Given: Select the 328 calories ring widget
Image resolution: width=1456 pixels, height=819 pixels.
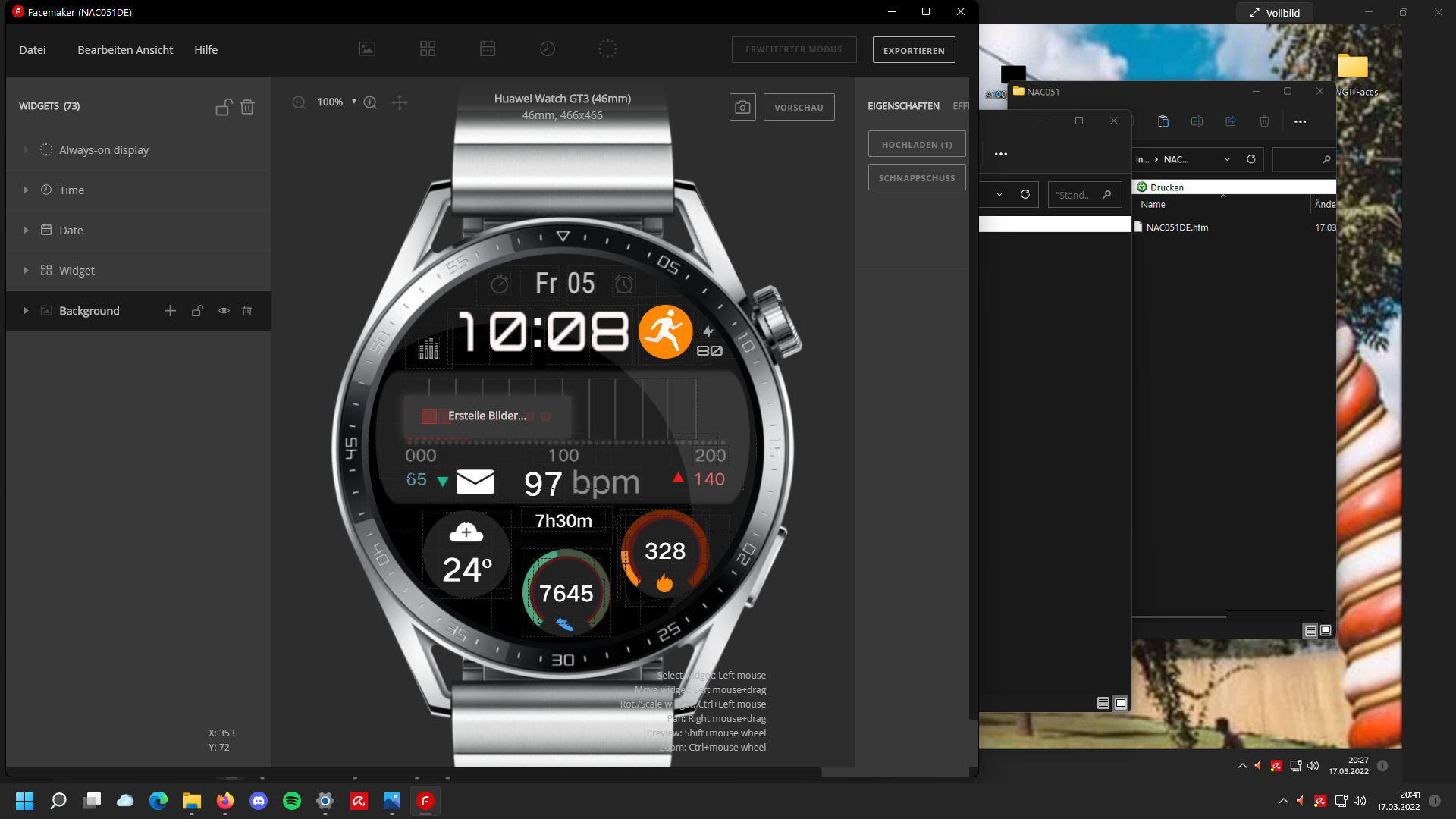Looking at the screenshot, I should click(x=665, y=554).
